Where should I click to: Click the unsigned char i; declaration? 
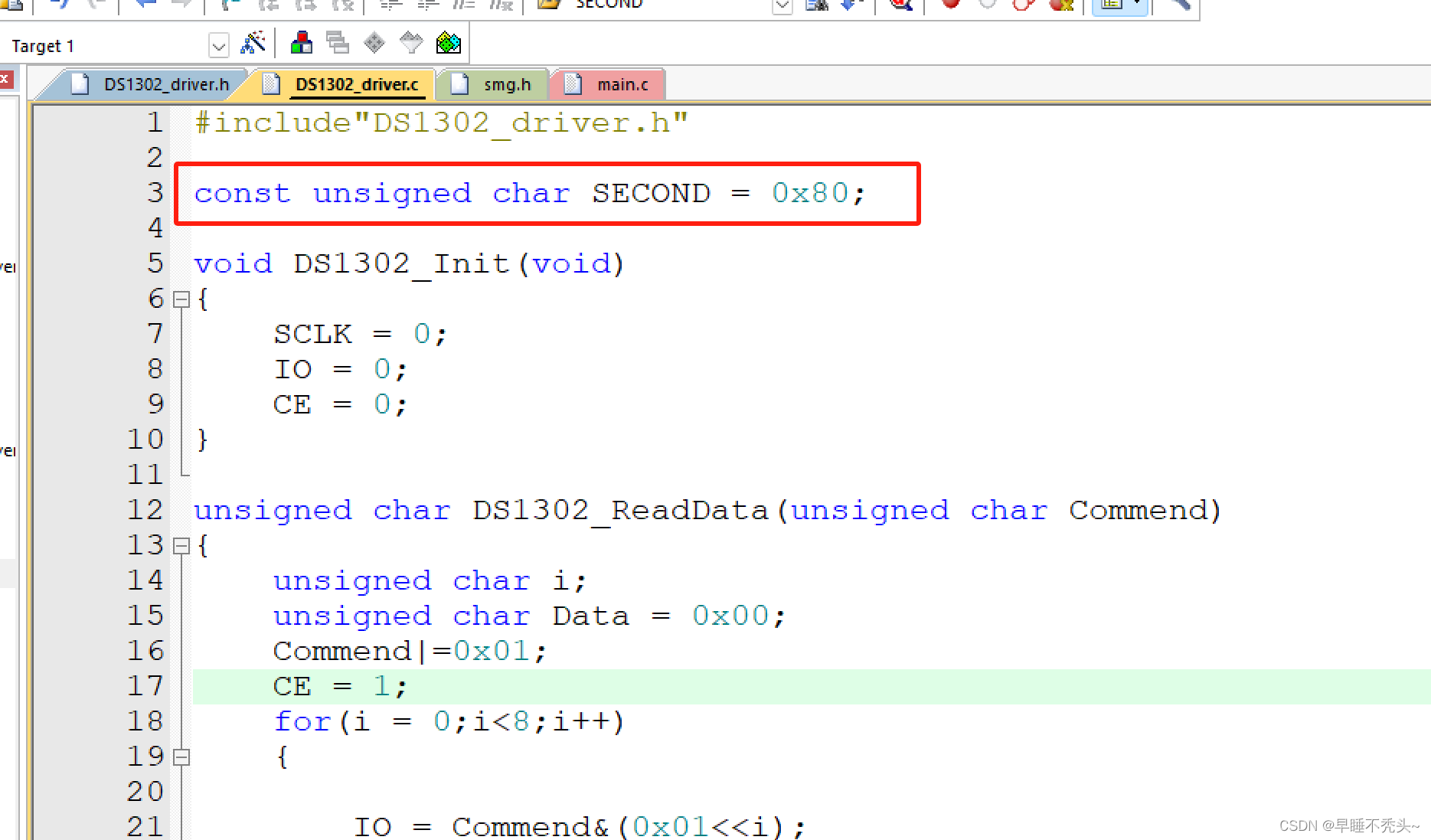430,580
